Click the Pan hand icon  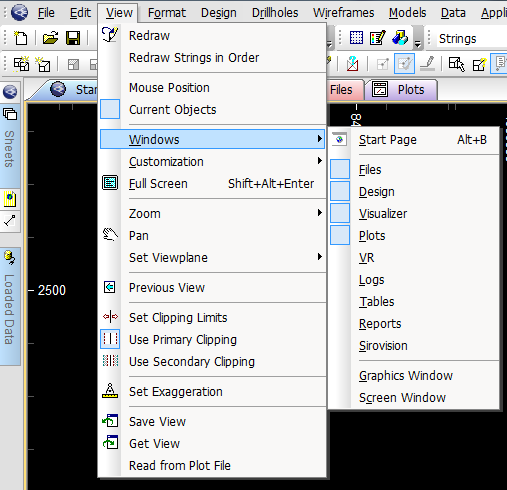pyautogui.click(x=110, y=235)
